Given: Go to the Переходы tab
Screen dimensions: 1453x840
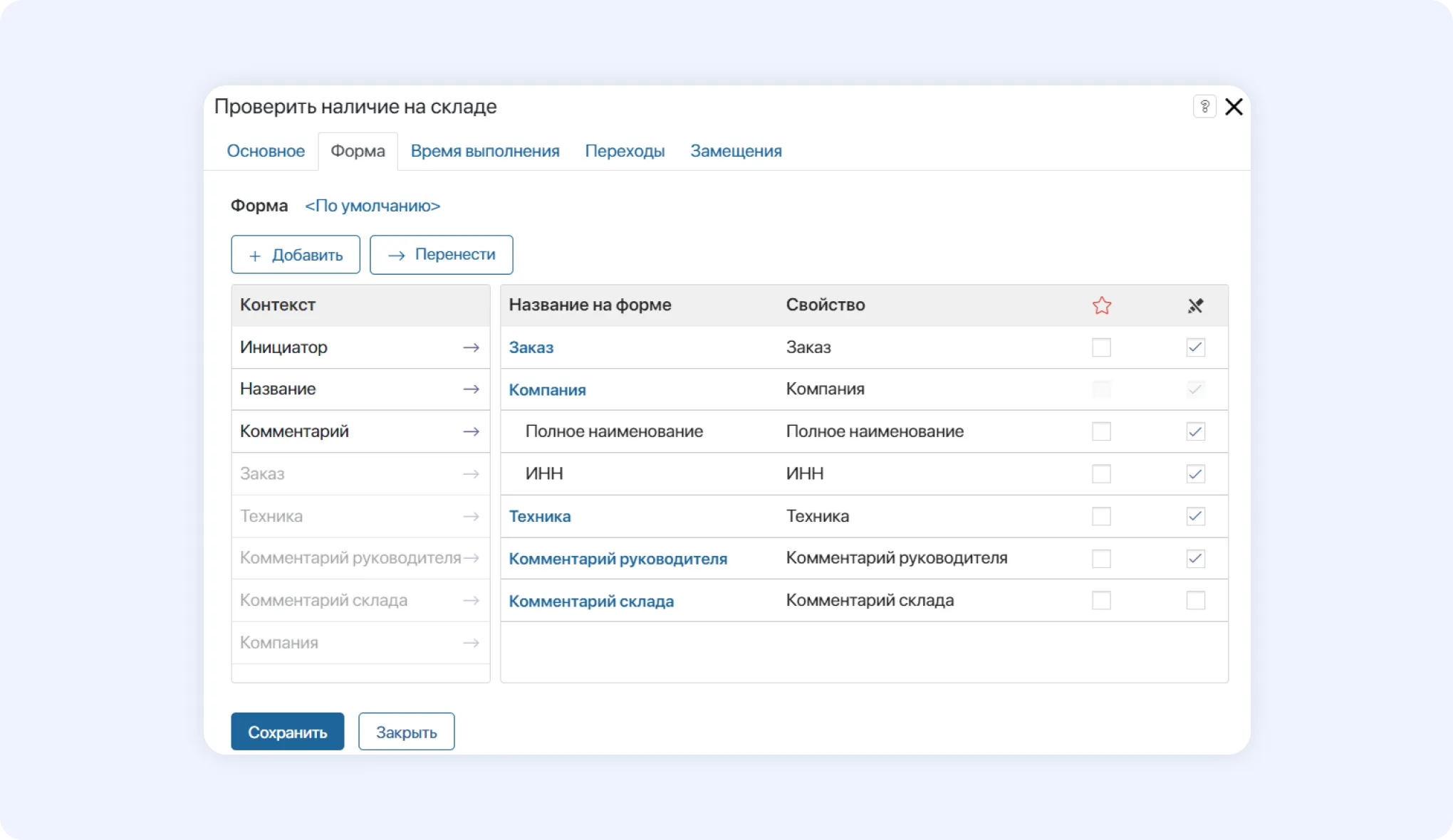Looking at the screenshot, I should 625,151.
